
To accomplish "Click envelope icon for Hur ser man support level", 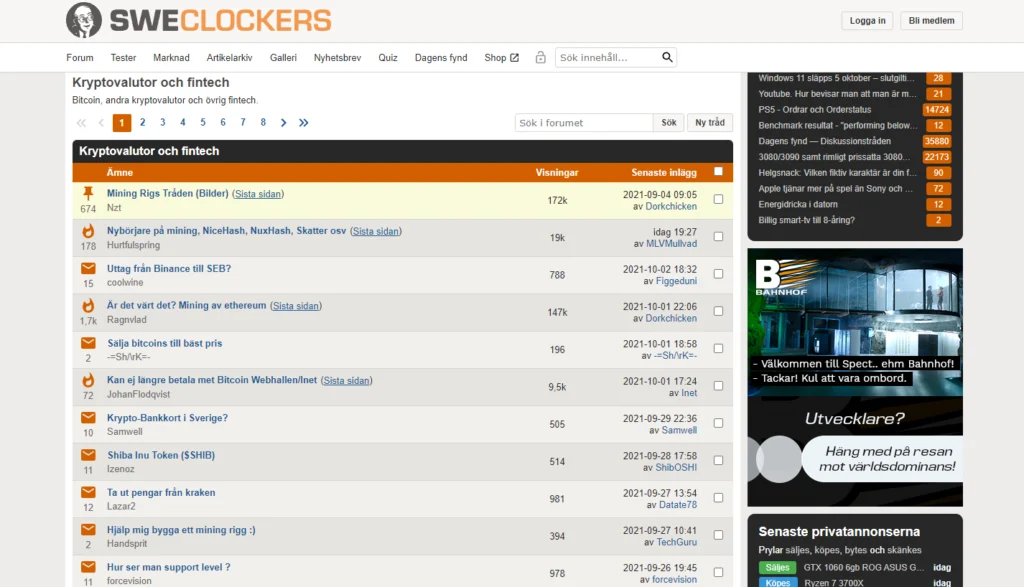I will click(x=88, y=567).
